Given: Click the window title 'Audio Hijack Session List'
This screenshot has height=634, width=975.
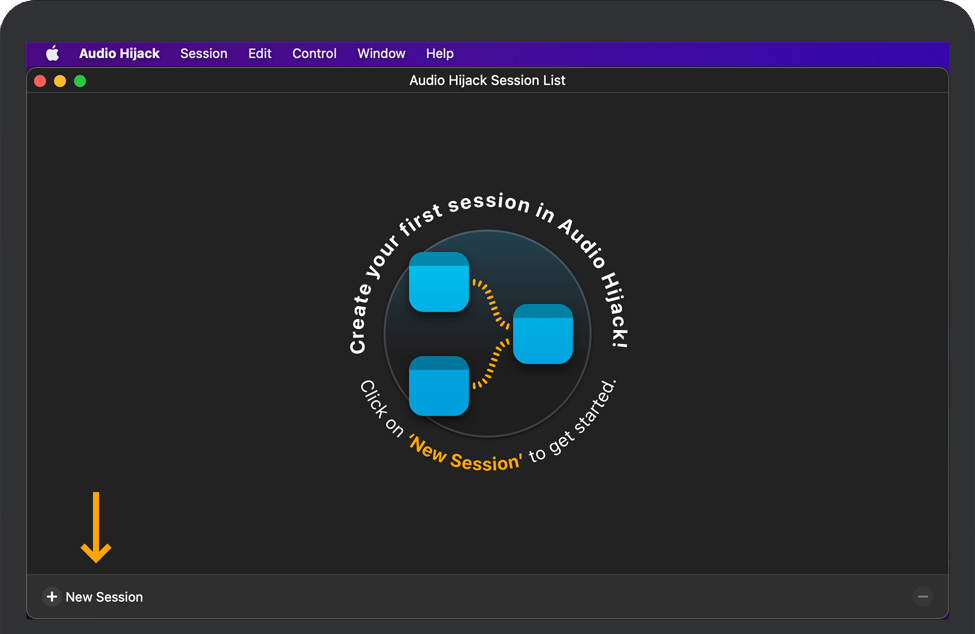Looking at the screenshot, I should click(x=487, y=80).
